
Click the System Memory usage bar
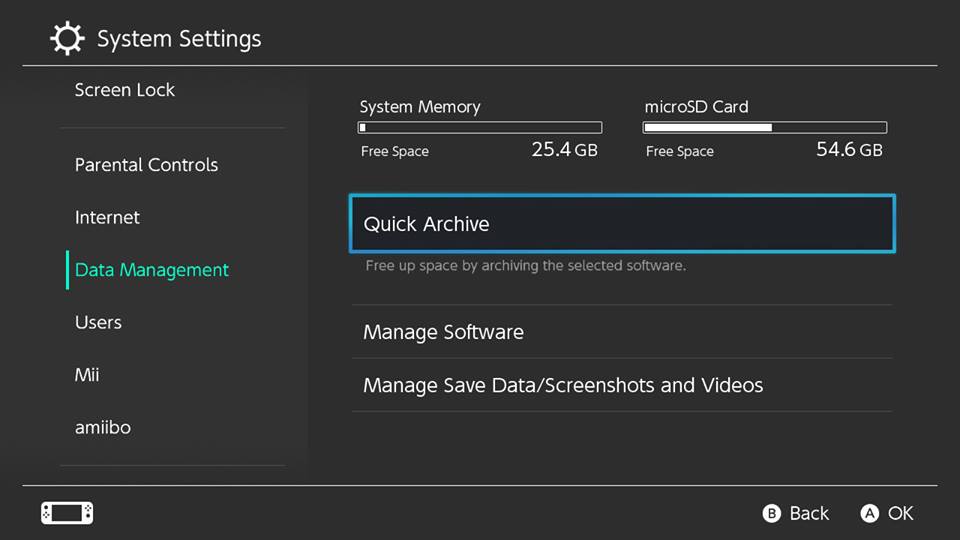pos(480,128)
